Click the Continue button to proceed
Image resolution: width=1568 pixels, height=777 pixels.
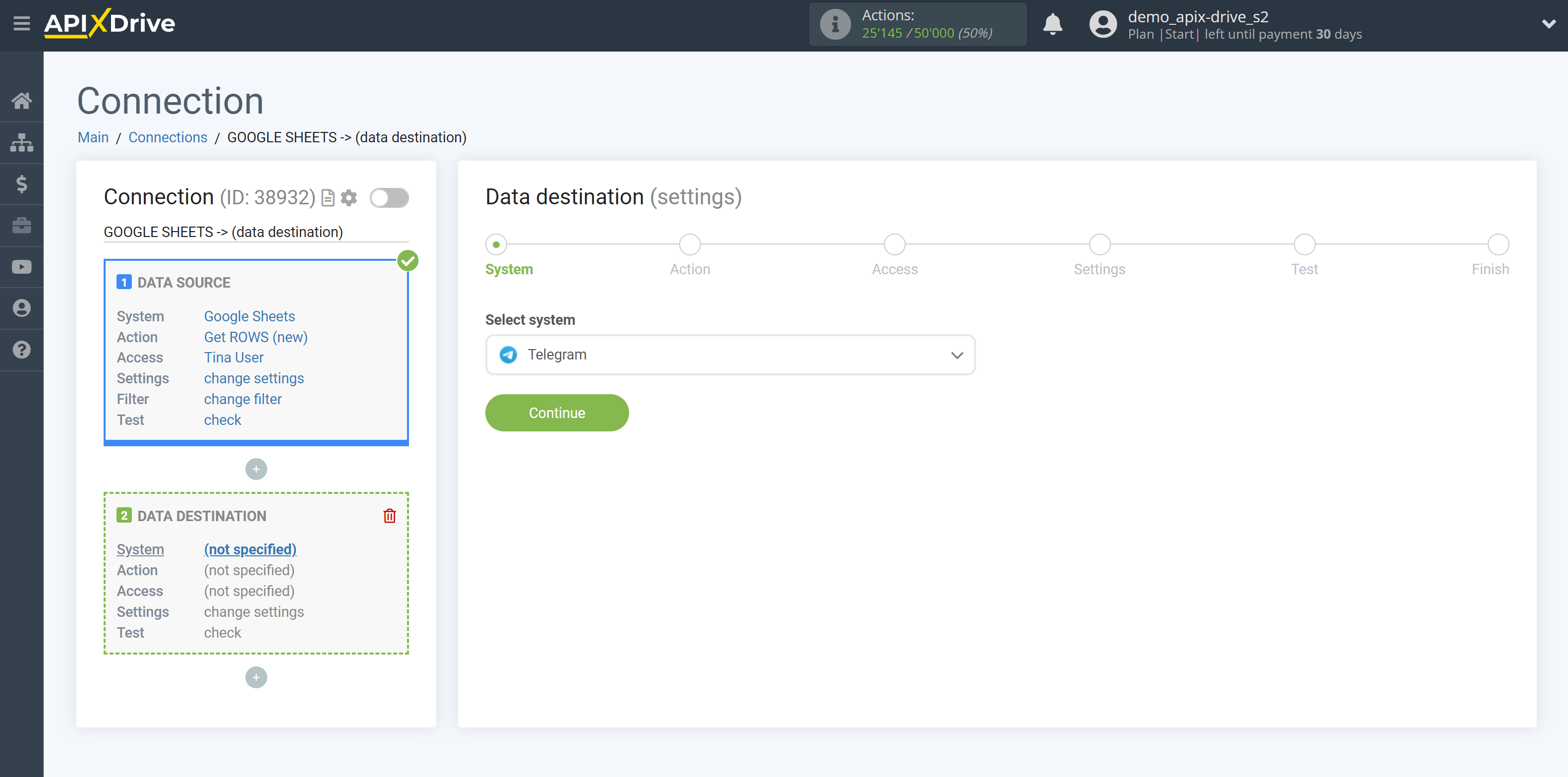(557, 412)
